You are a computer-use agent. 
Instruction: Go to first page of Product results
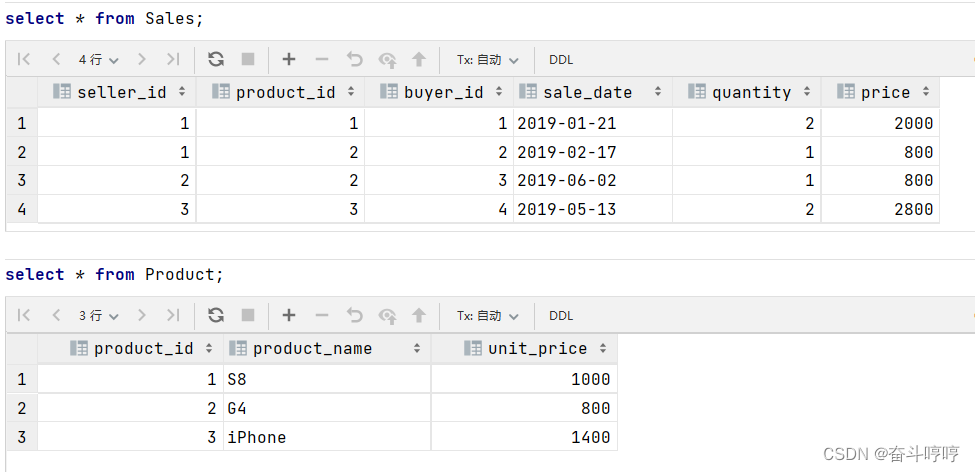pos(24,315)
